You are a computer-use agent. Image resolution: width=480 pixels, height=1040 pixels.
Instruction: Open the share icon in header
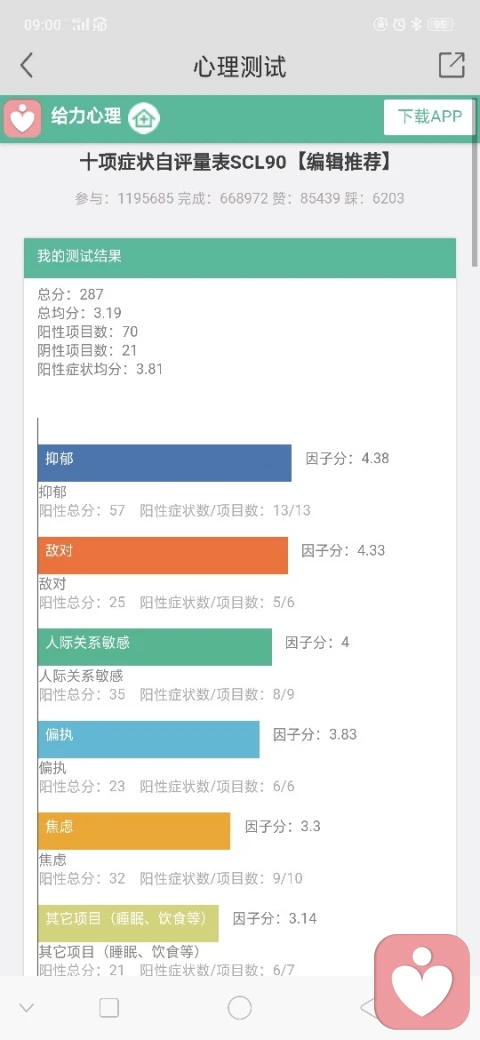451,65
